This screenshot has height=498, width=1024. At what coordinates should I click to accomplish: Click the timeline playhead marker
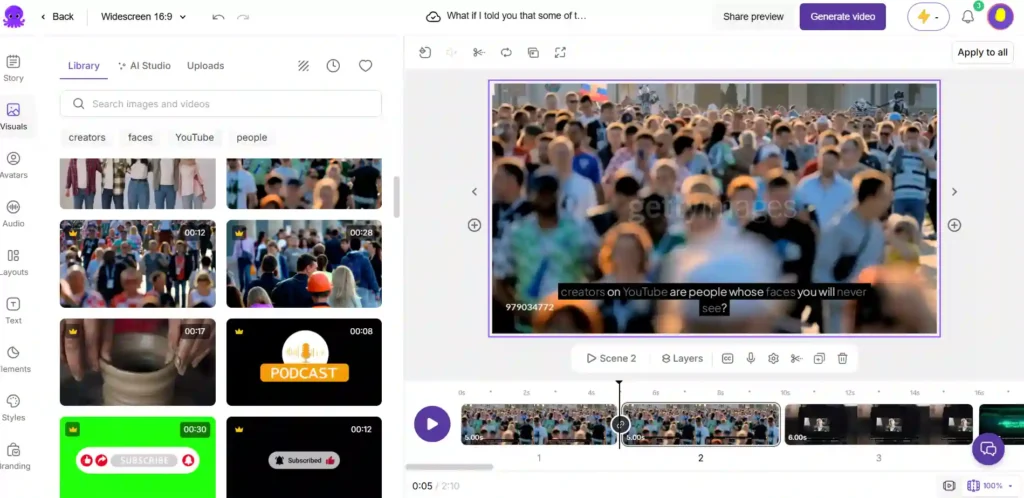[x=619, y=384]
